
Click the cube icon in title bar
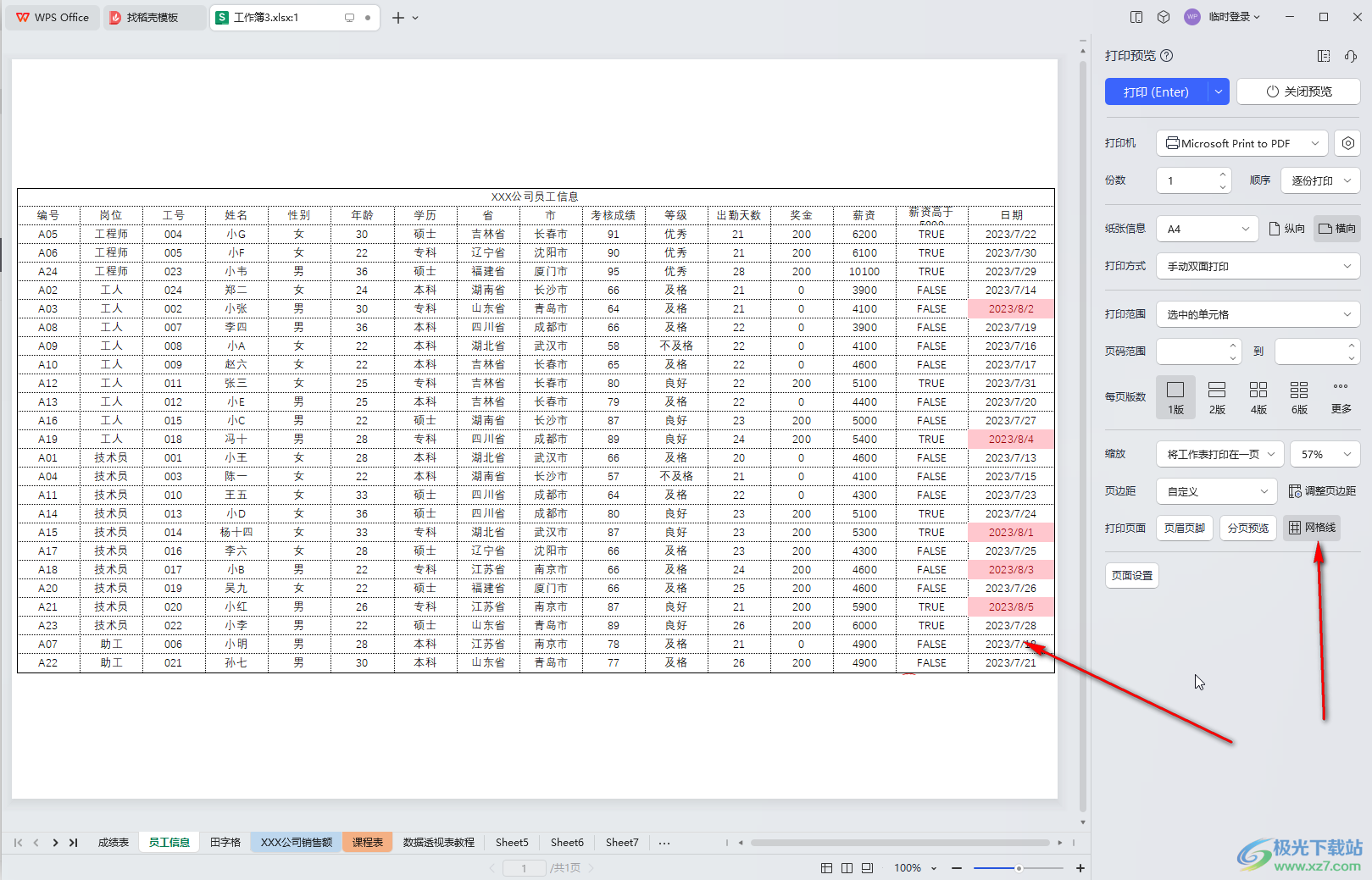click(1164, 17)
